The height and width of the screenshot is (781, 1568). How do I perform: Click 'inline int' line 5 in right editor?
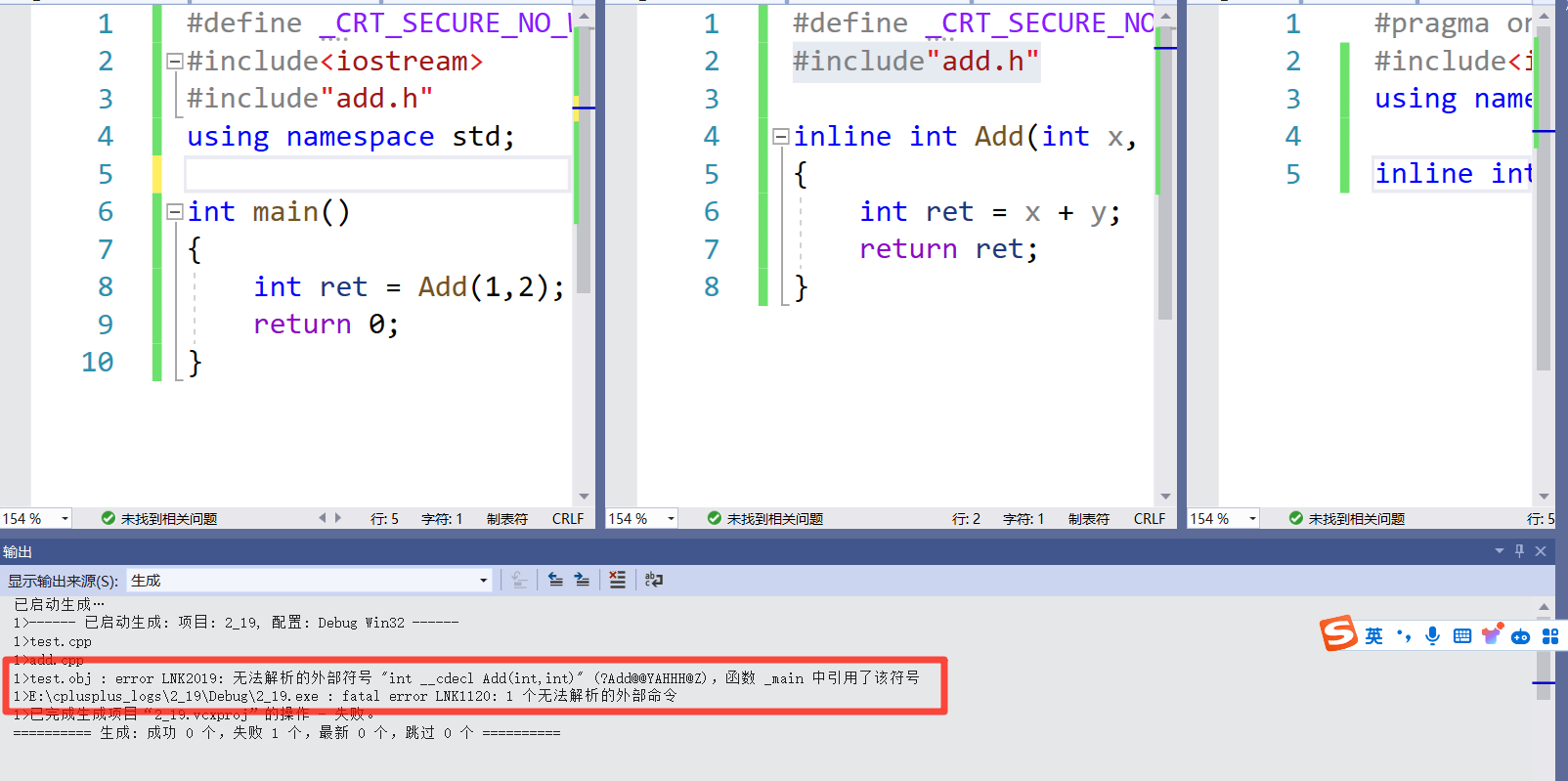point(1453,174)
